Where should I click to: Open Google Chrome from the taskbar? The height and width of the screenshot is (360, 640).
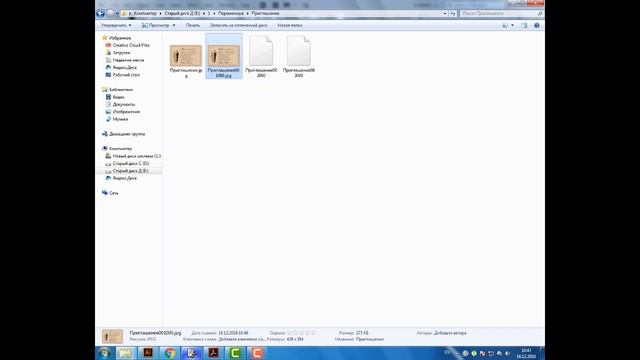coord(170,353)
